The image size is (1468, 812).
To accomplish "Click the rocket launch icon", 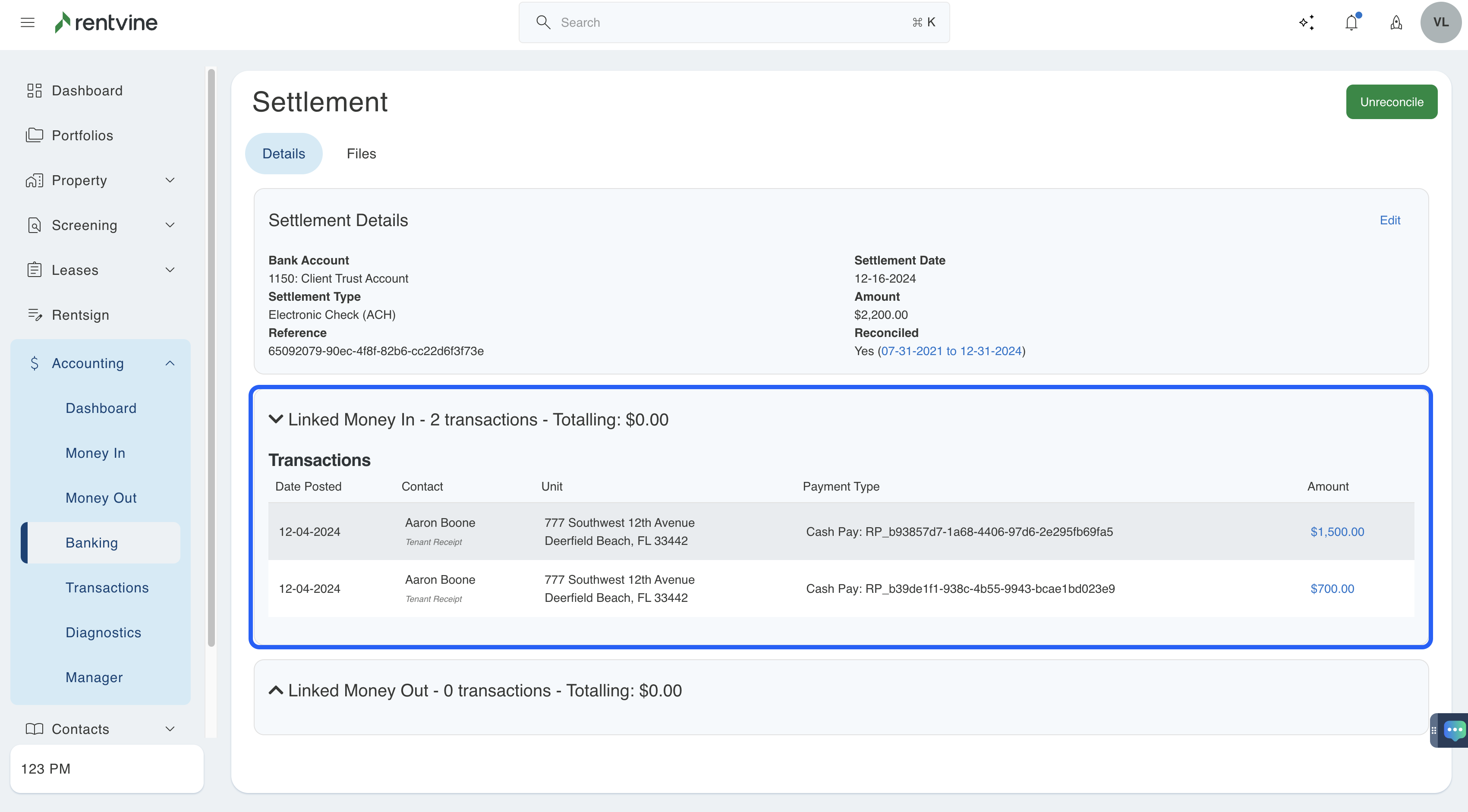I will point(1396,22).
